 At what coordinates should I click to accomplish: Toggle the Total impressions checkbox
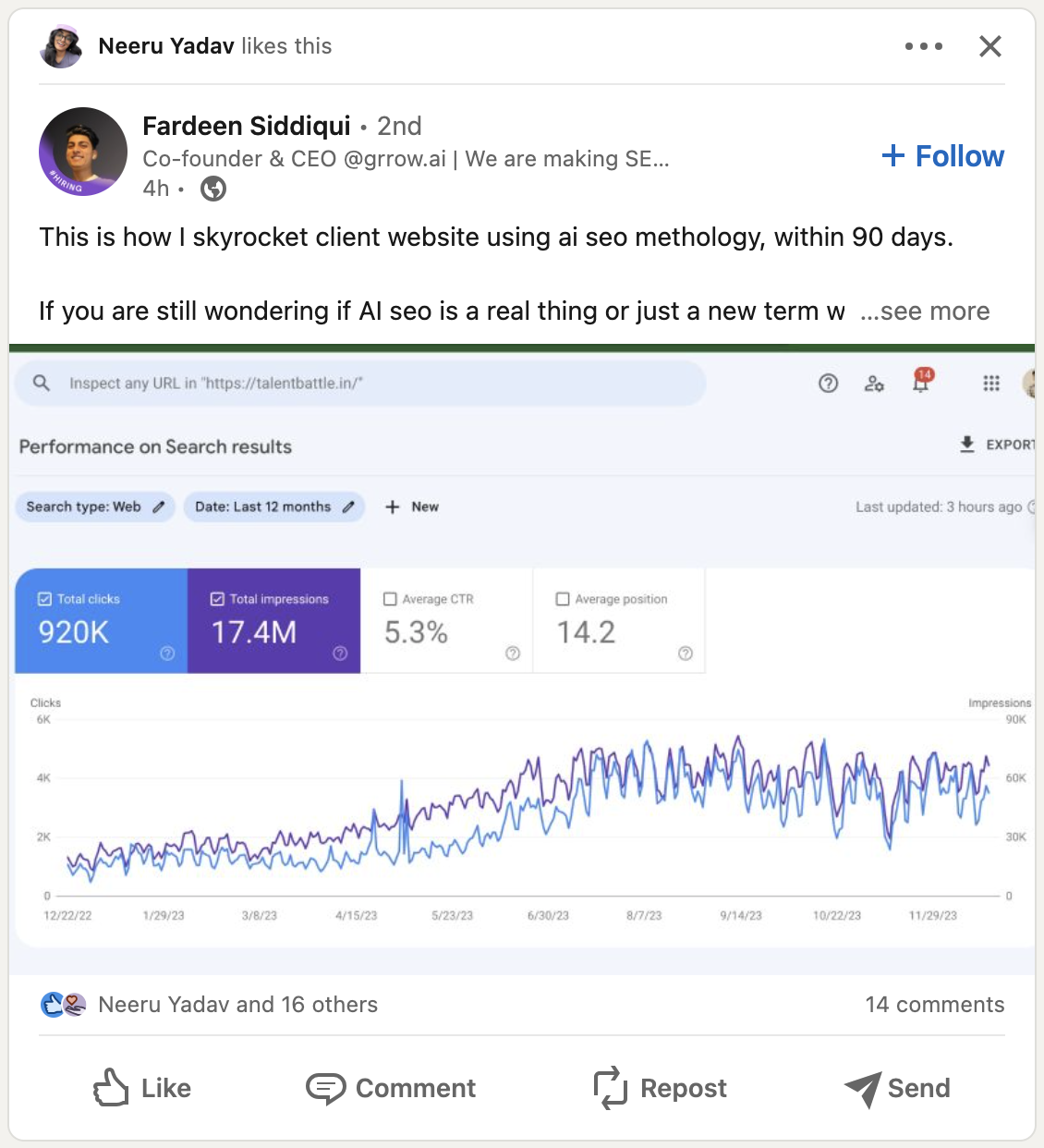tap(217, 599)
